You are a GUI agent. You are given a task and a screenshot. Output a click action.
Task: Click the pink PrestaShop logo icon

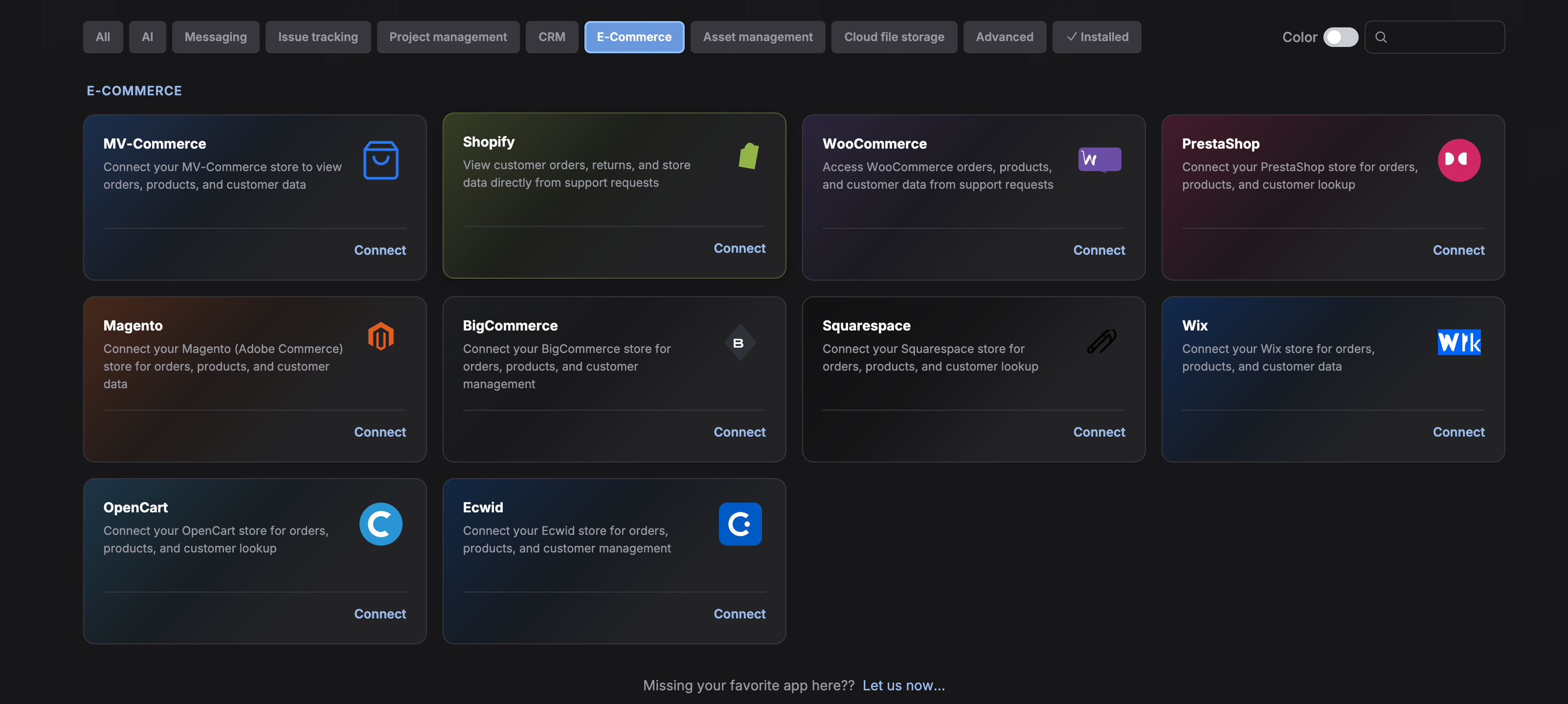click(x=1458, y=160)
